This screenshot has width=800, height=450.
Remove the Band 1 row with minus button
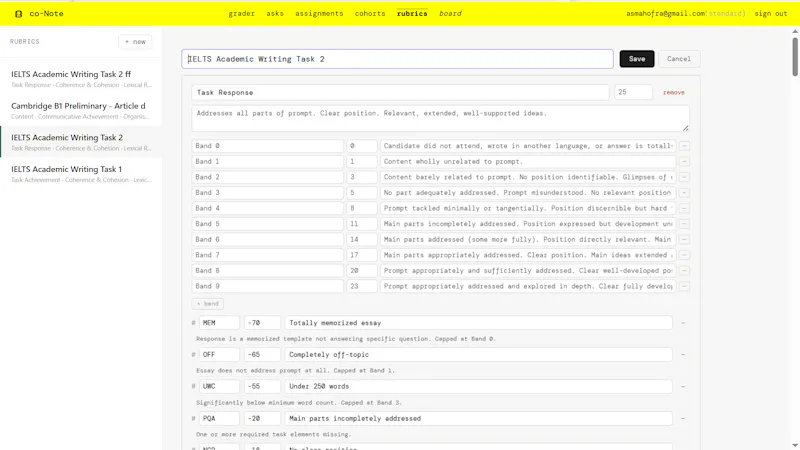click(x=684, y=161)
